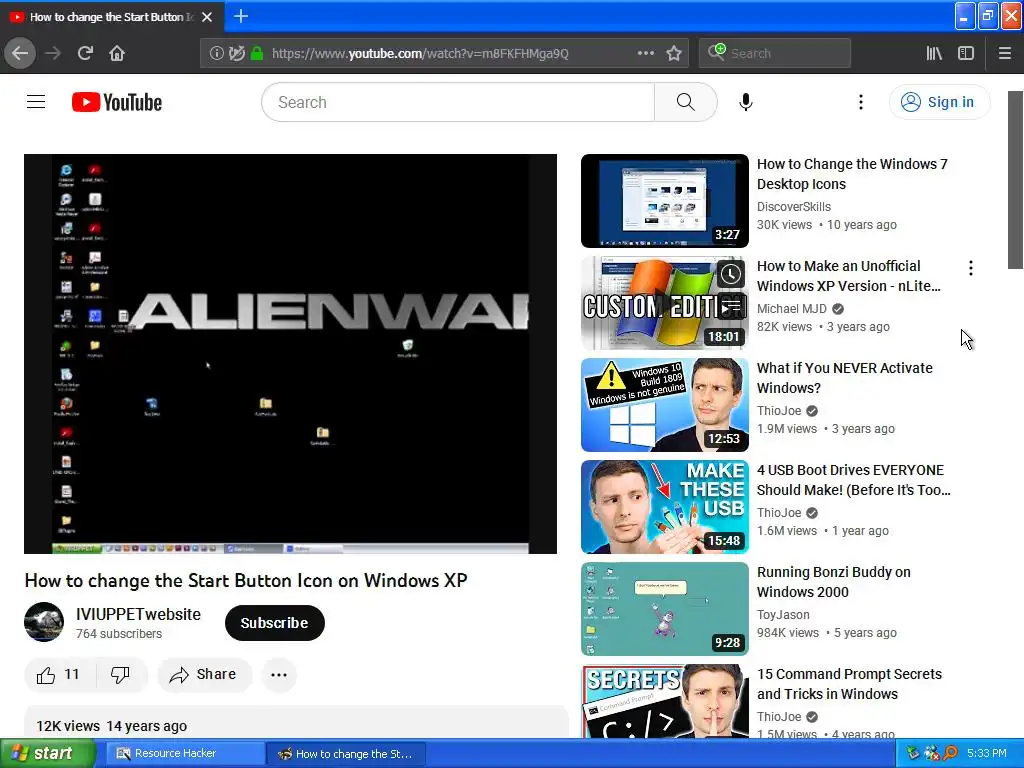Viewport: 1024px width, 768px height.
Task: Dislike the video with thumbs down
Action: click(x=121, y=675)
